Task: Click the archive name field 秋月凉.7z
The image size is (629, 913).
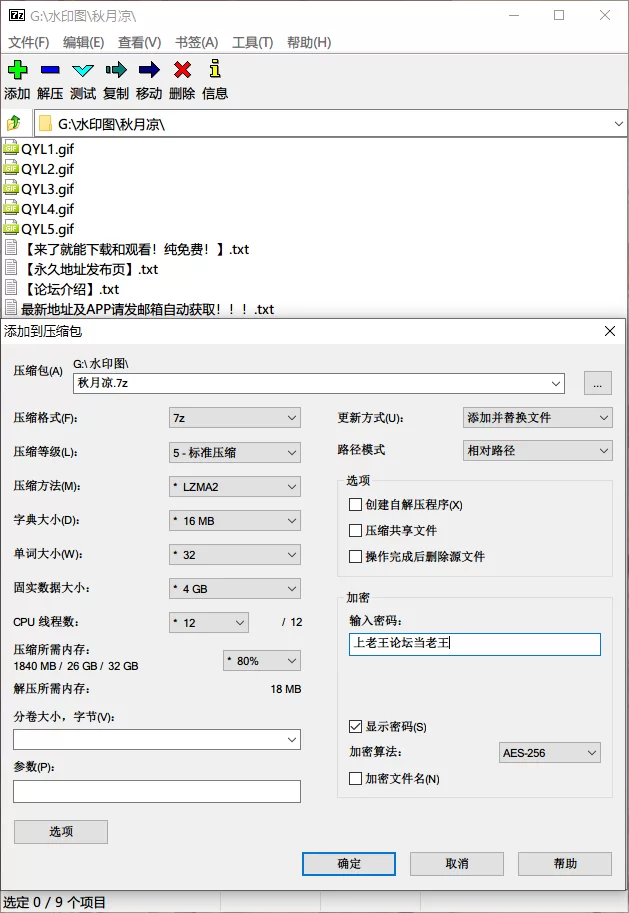Action: pos(319,383)
